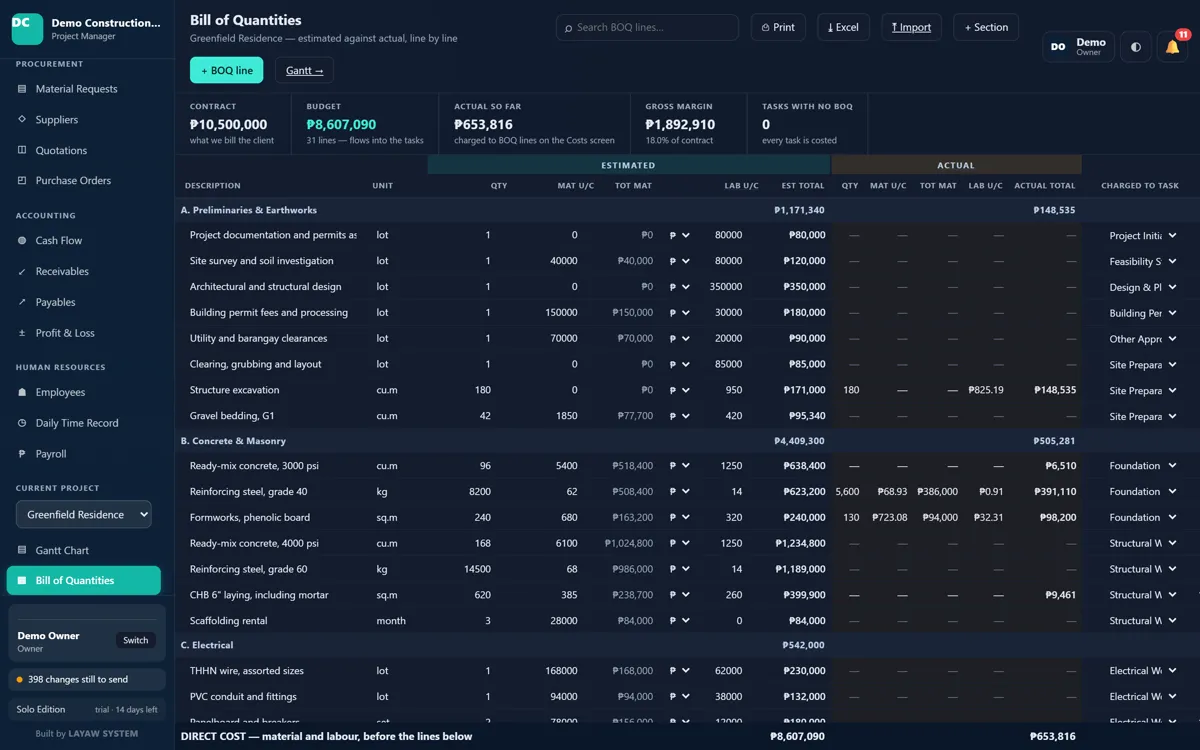Click the + BOQ line button

tap(227, 70)
